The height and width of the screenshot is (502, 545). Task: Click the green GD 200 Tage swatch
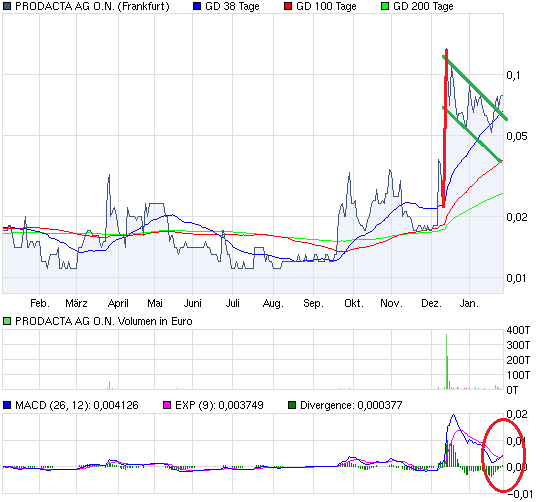click(385, 6)
